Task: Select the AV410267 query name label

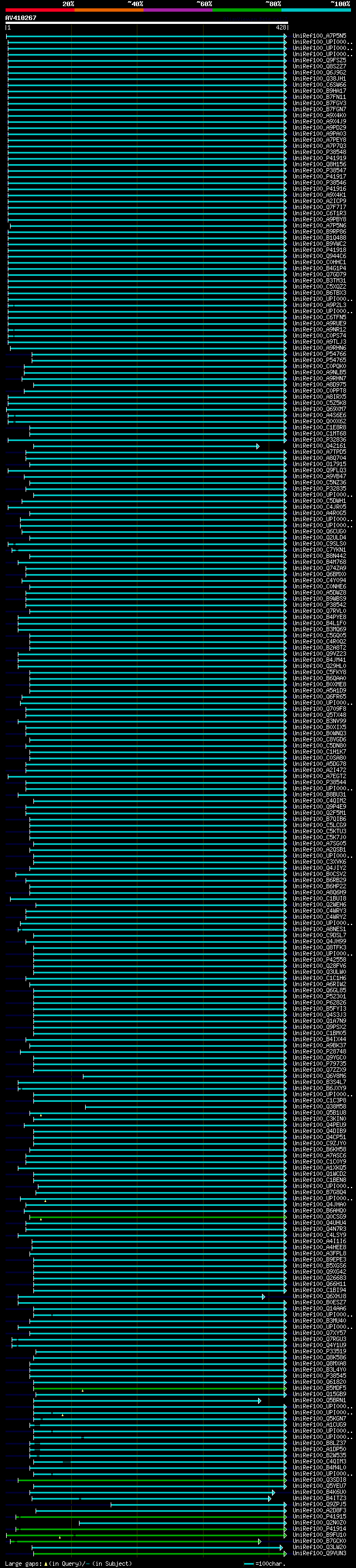Action: coord(21,18)
